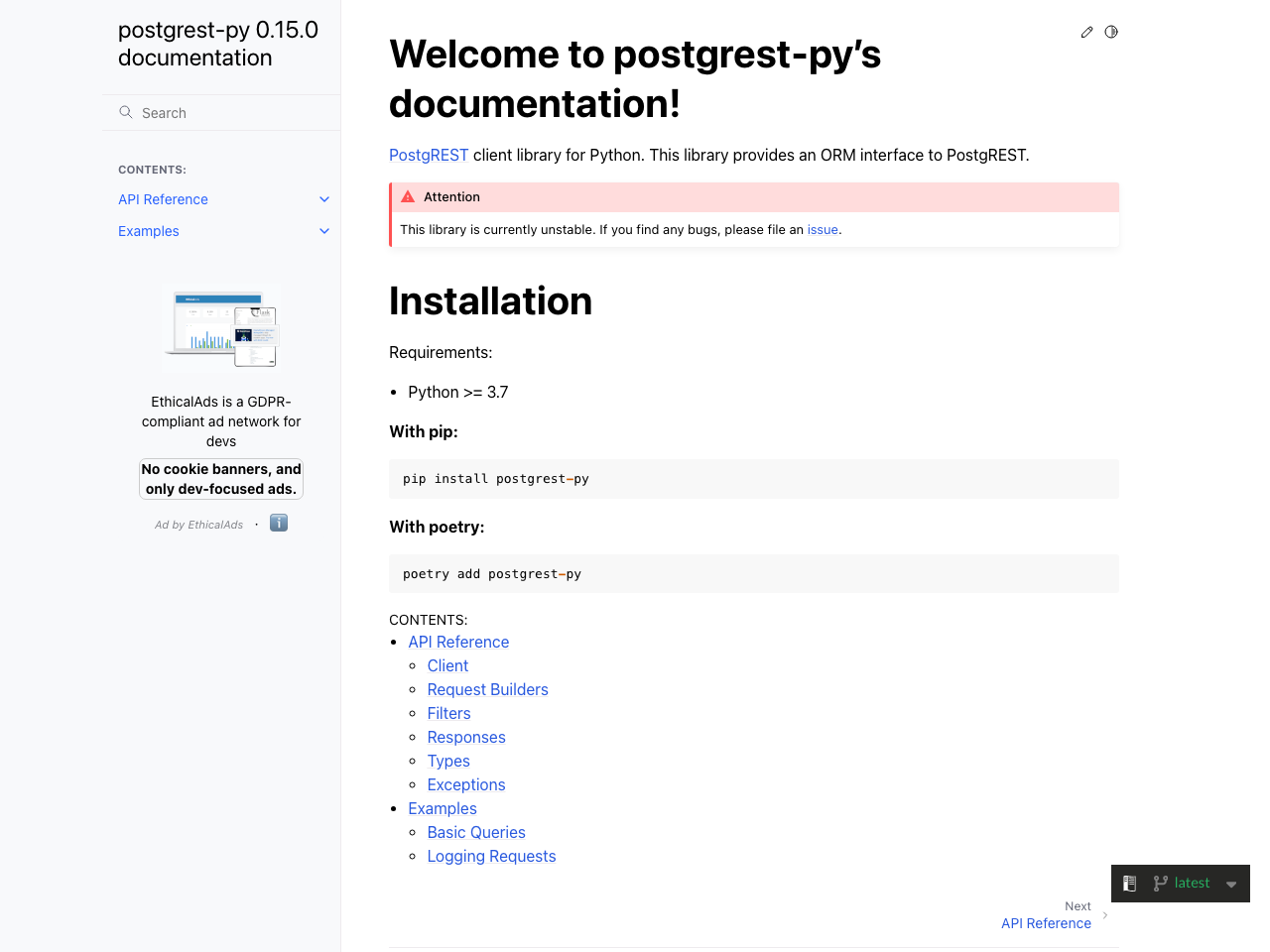Open the Logging Requests page
The width and height of the screenshot is (1270, 952).
[491, 856]
